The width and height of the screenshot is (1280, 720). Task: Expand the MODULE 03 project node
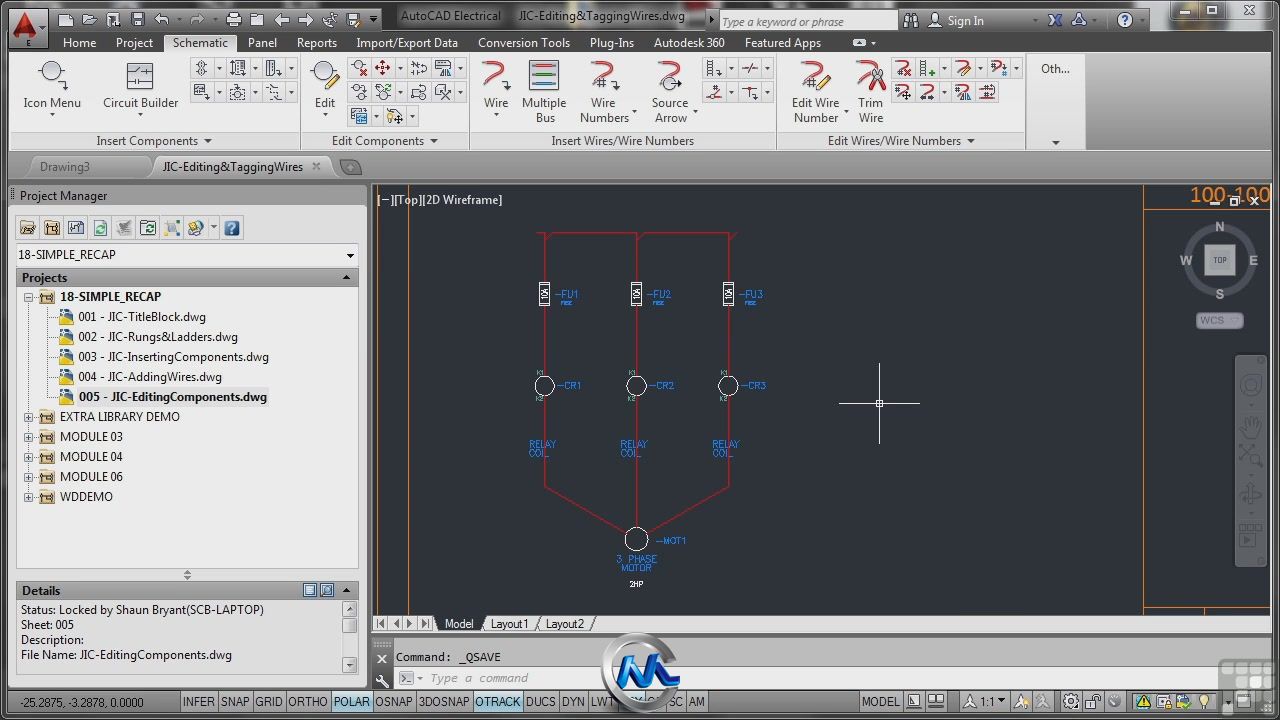[x=29, y=437]
